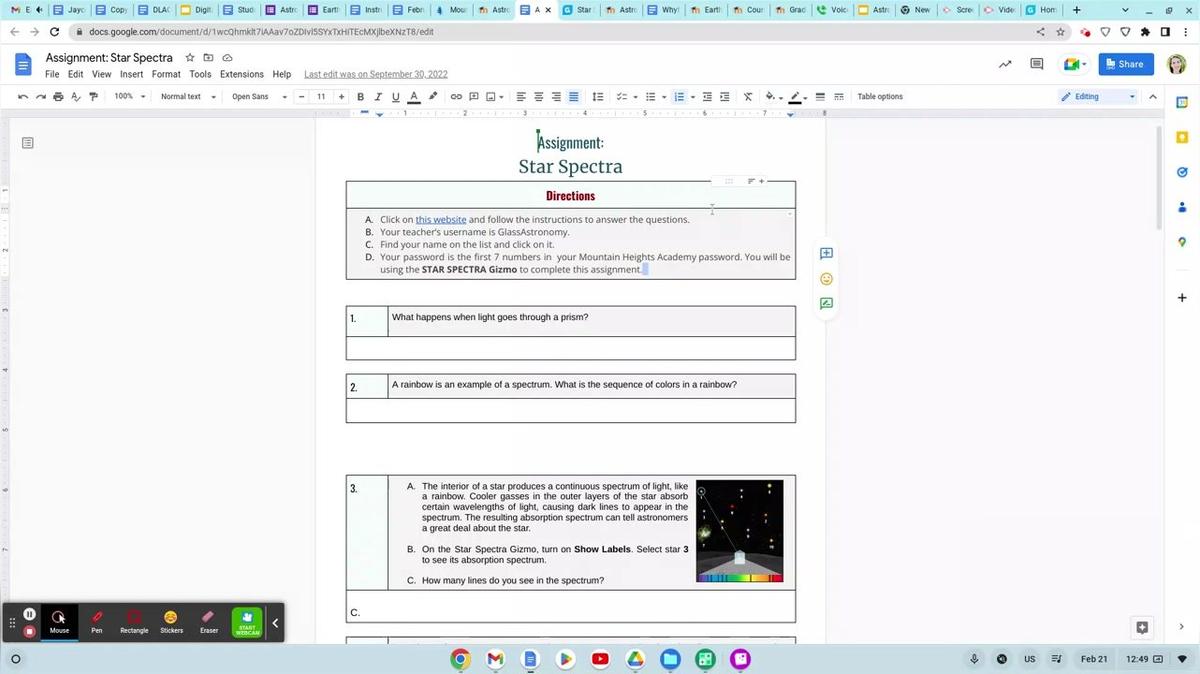The image size is (1200, 674).
Task: Open the Extensions menu
Action: [x=241, y=74]
